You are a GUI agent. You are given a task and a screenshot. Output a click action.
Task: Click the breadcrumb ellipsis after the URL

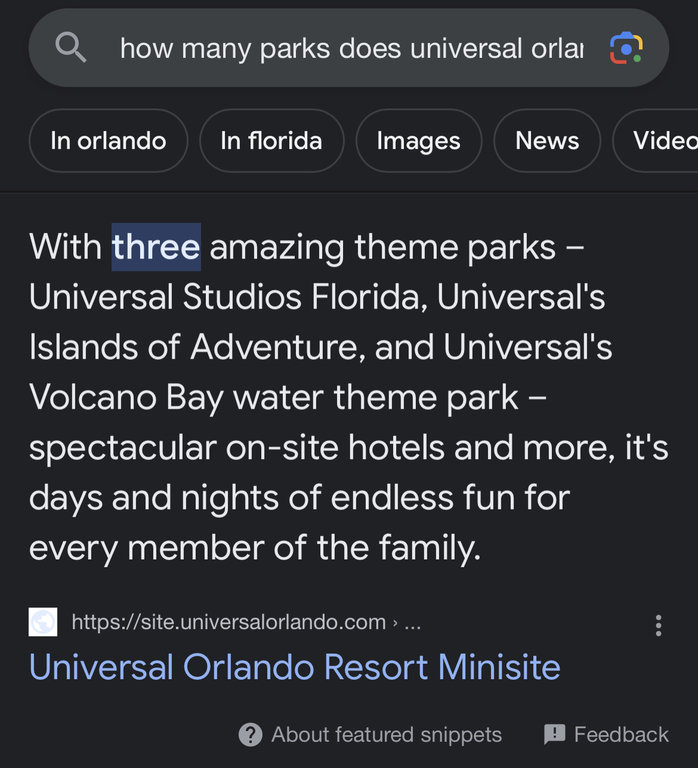click(412, 623)
